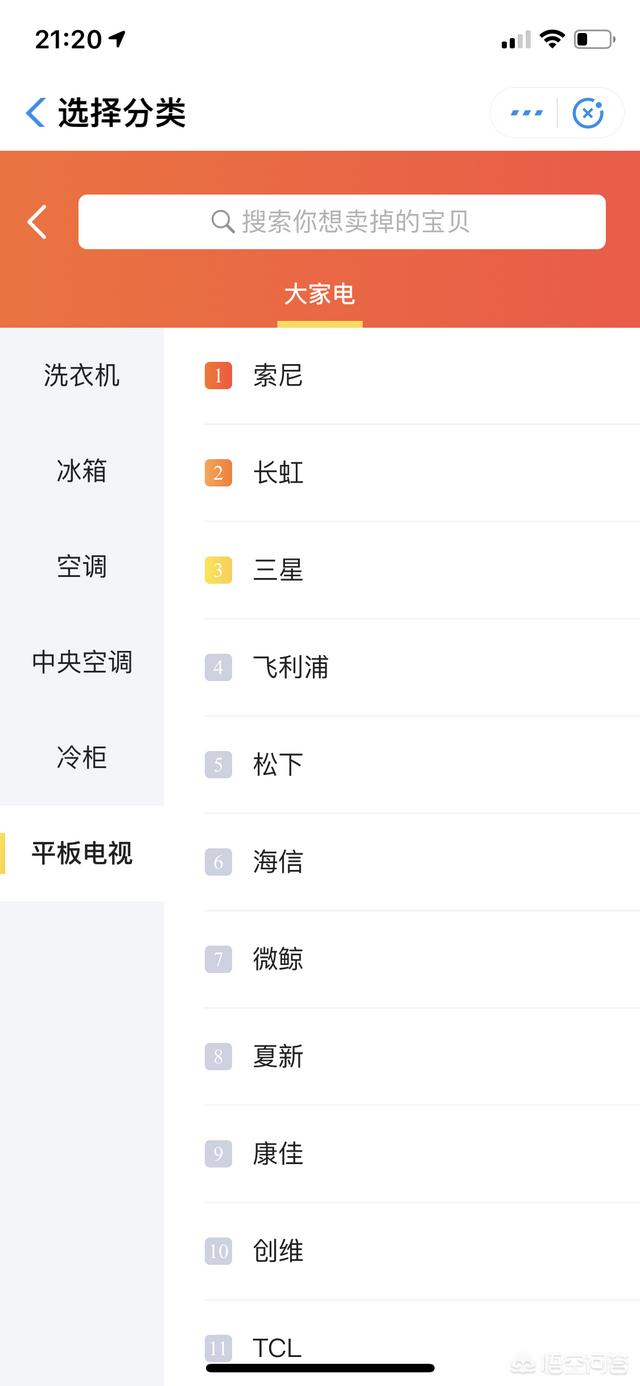640x1386 pixels.
Task: Choose 空调 from the left sidebar
Action: click(x=82, y=567)
